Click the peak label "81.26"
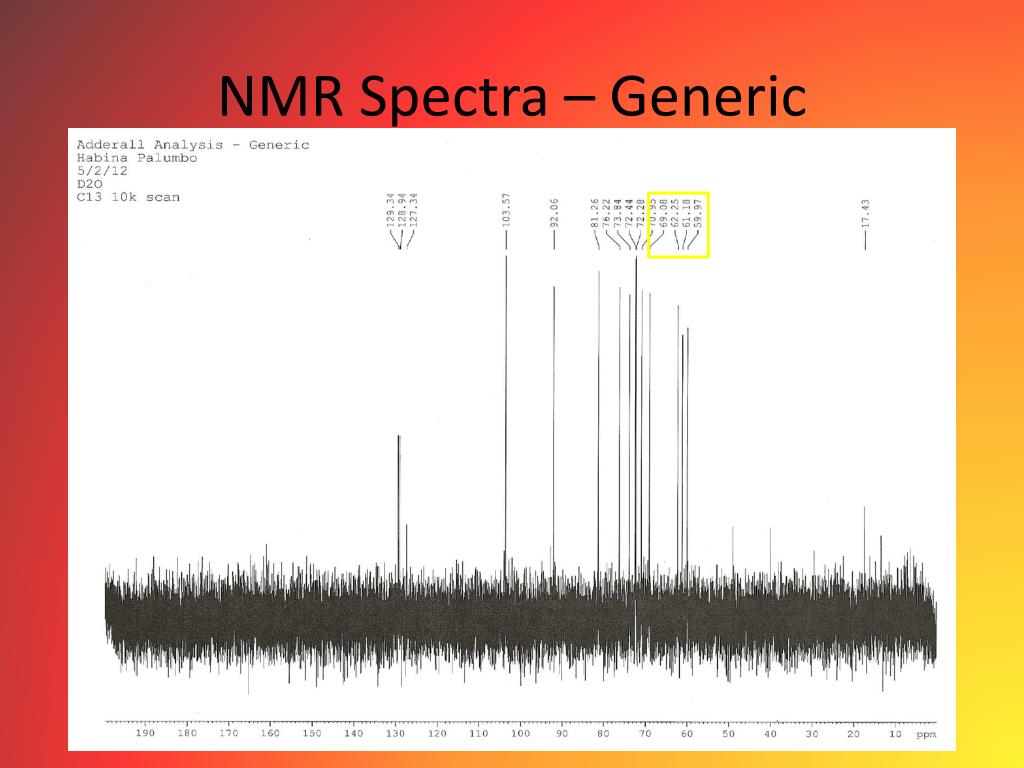The width and height of the screenshot is (1024, 768). (594, 213)
